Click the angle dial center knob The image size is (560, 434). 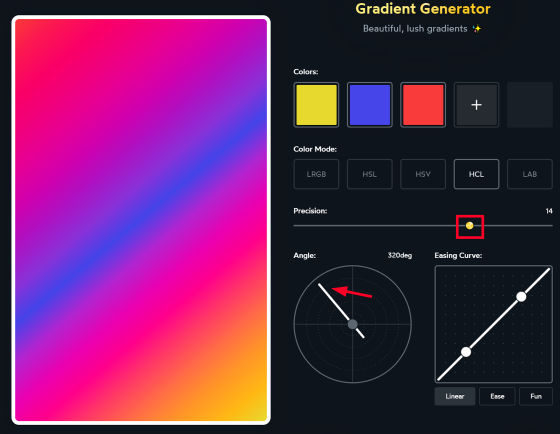[352, 324]
